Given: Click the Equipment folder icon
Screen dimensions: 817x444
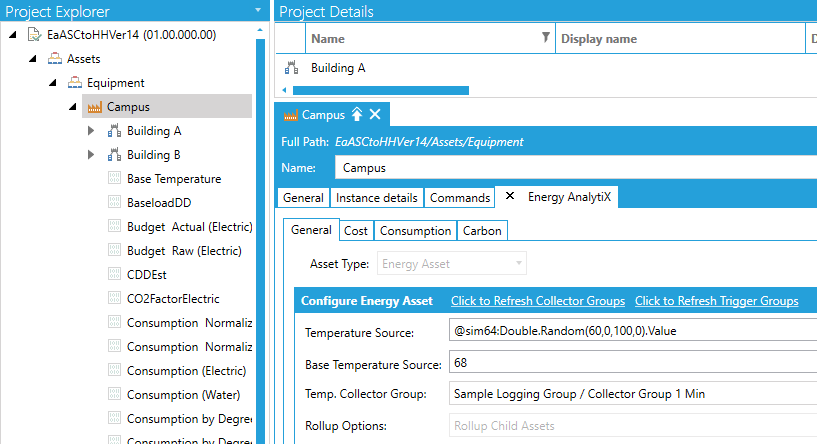Looking at the screenshot, I should (x=75, y=83).
